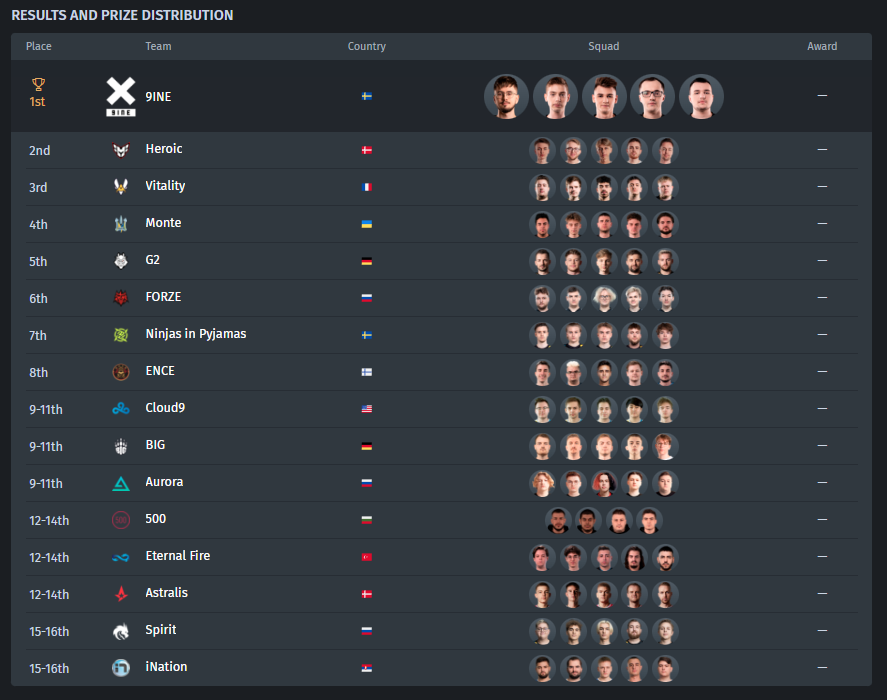Click the Results and Prize Distribution heading

[x=122, y=15]
